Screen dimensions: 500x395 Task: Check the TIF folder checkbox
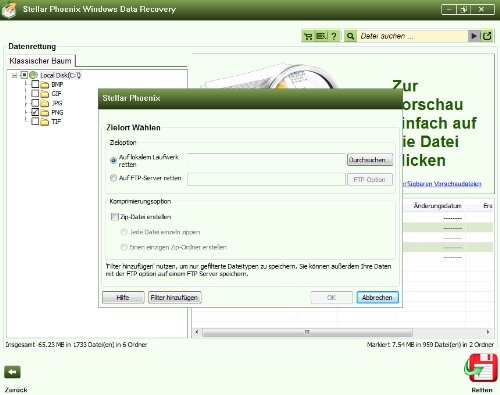click(35, 121)
